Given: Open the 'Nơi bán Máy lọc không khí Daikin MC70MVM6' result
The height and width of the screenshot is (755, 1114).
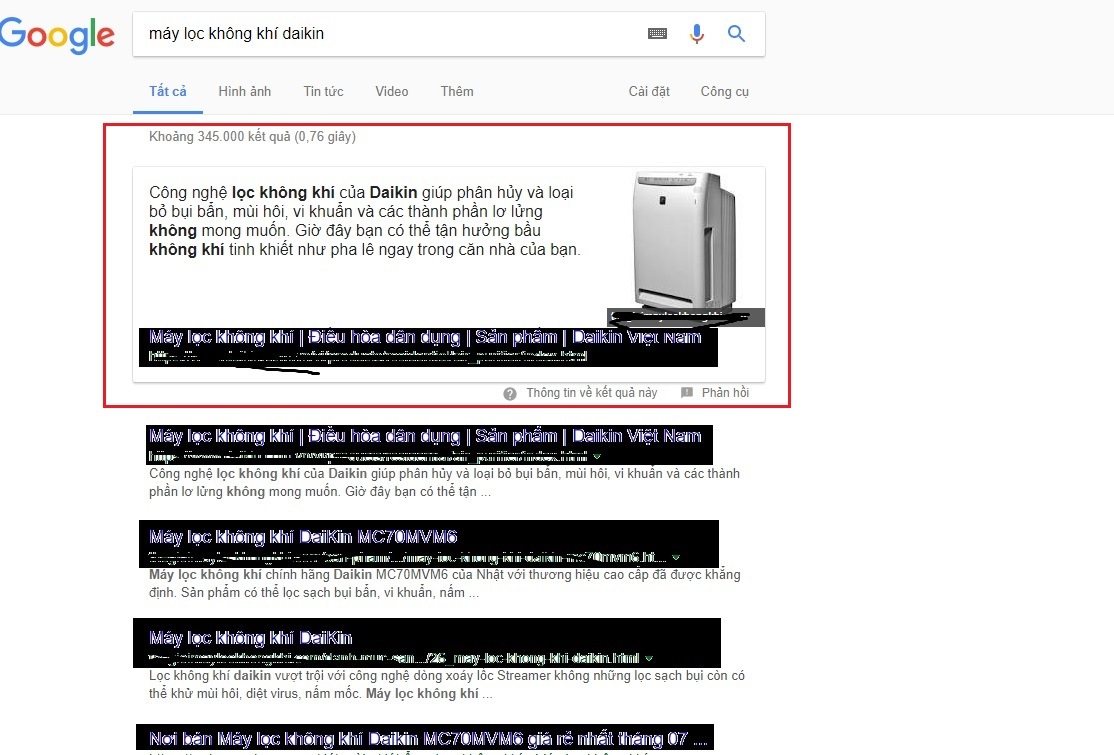Looking at the screenshot, I should (x=428, y=739).
